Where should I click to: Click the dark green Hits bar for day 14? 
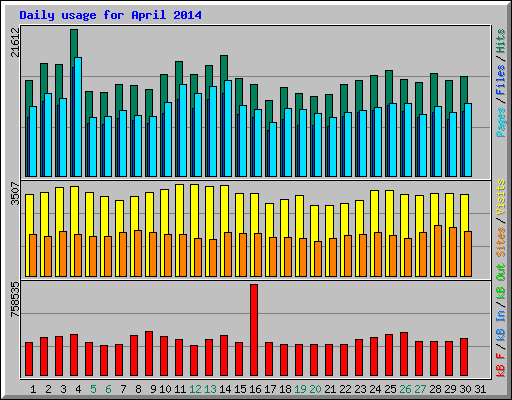224,68
